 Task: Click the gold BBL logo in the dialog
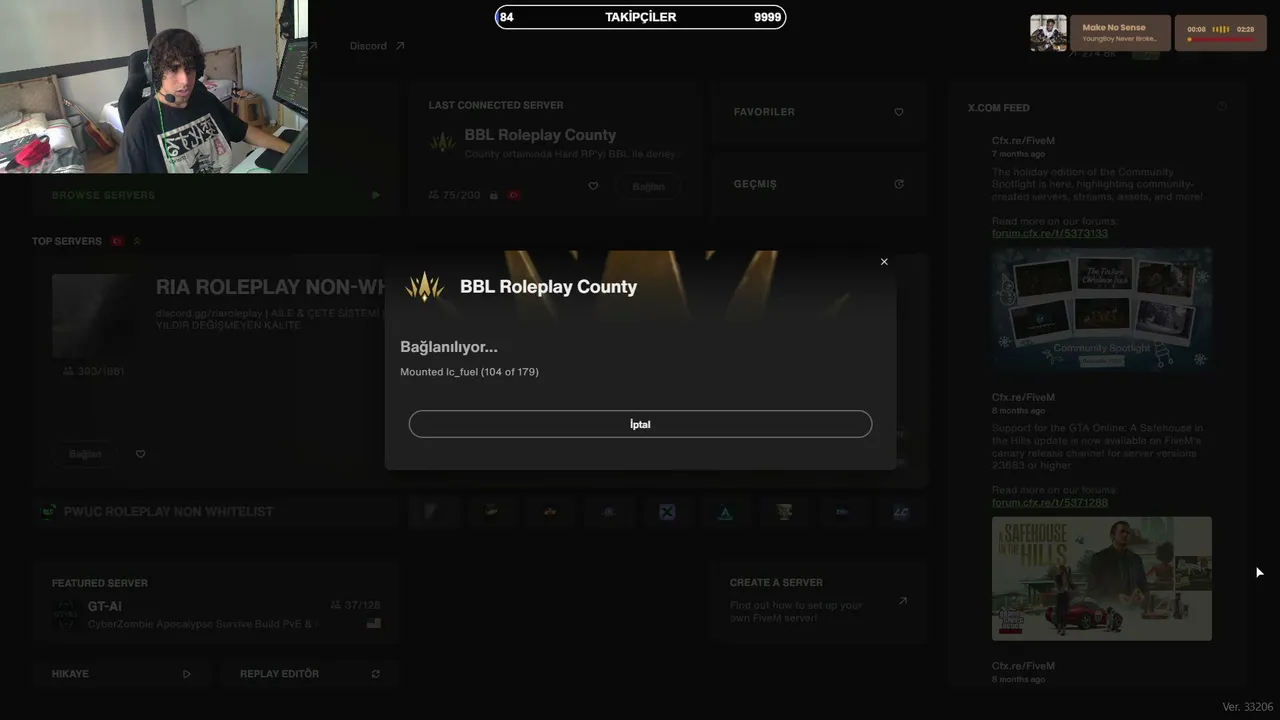[x=424, y=287]
